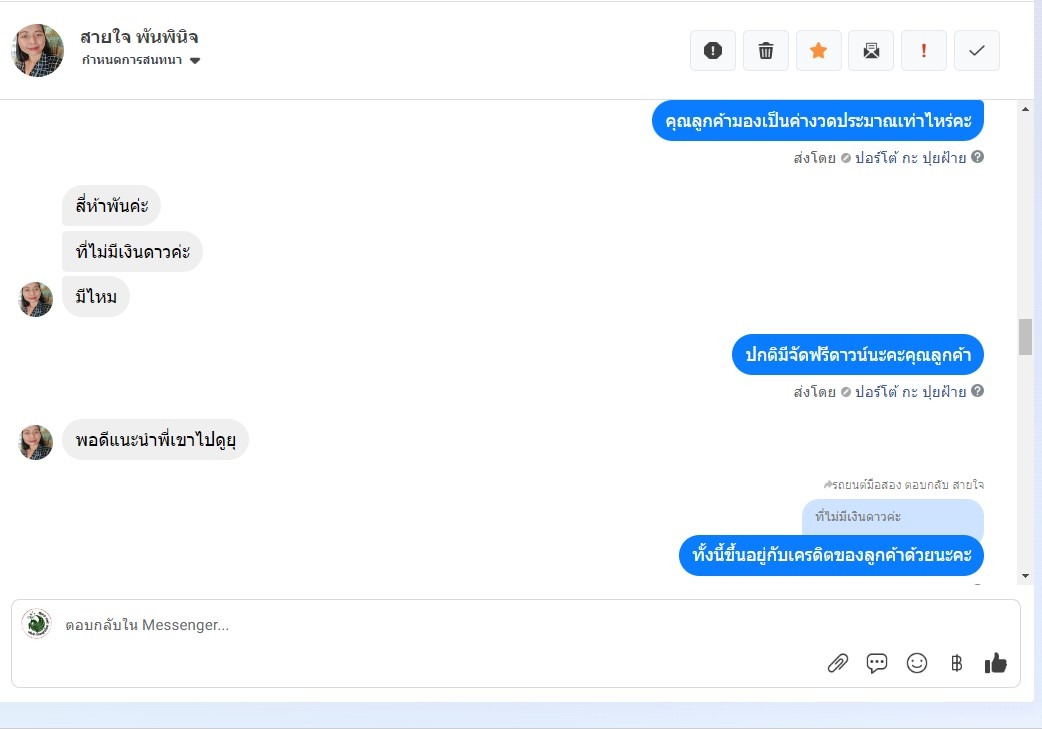Mark conversation done with checkmark
The width and height of the screenshot is (1042, 729).
pyautogui.click(x=976, y=51)
